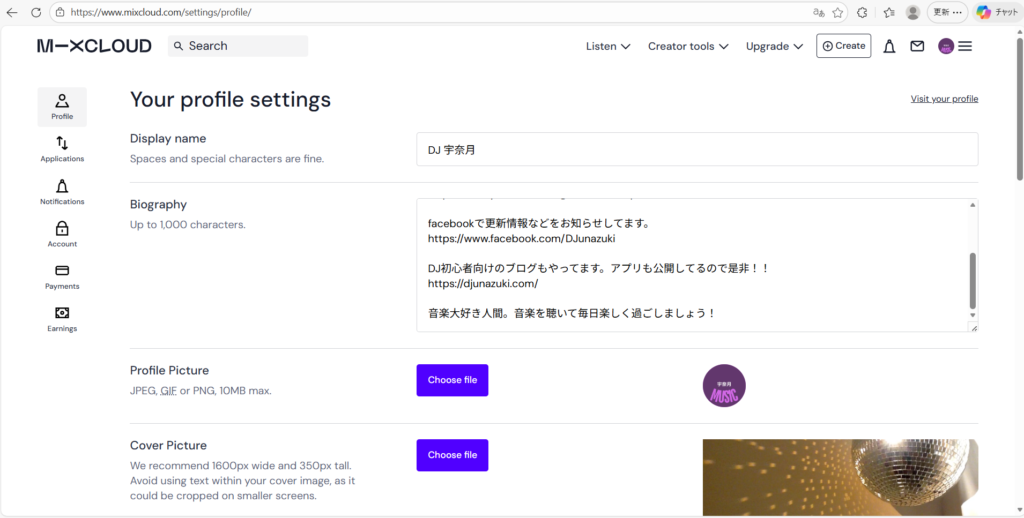Open Notifications settings in sidebar
This screenshot has height=518, width=1024.
click(62, 192)
